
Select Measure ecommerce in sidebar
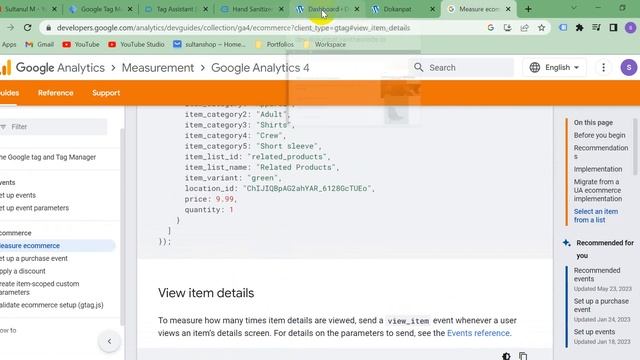pos(57,246)
